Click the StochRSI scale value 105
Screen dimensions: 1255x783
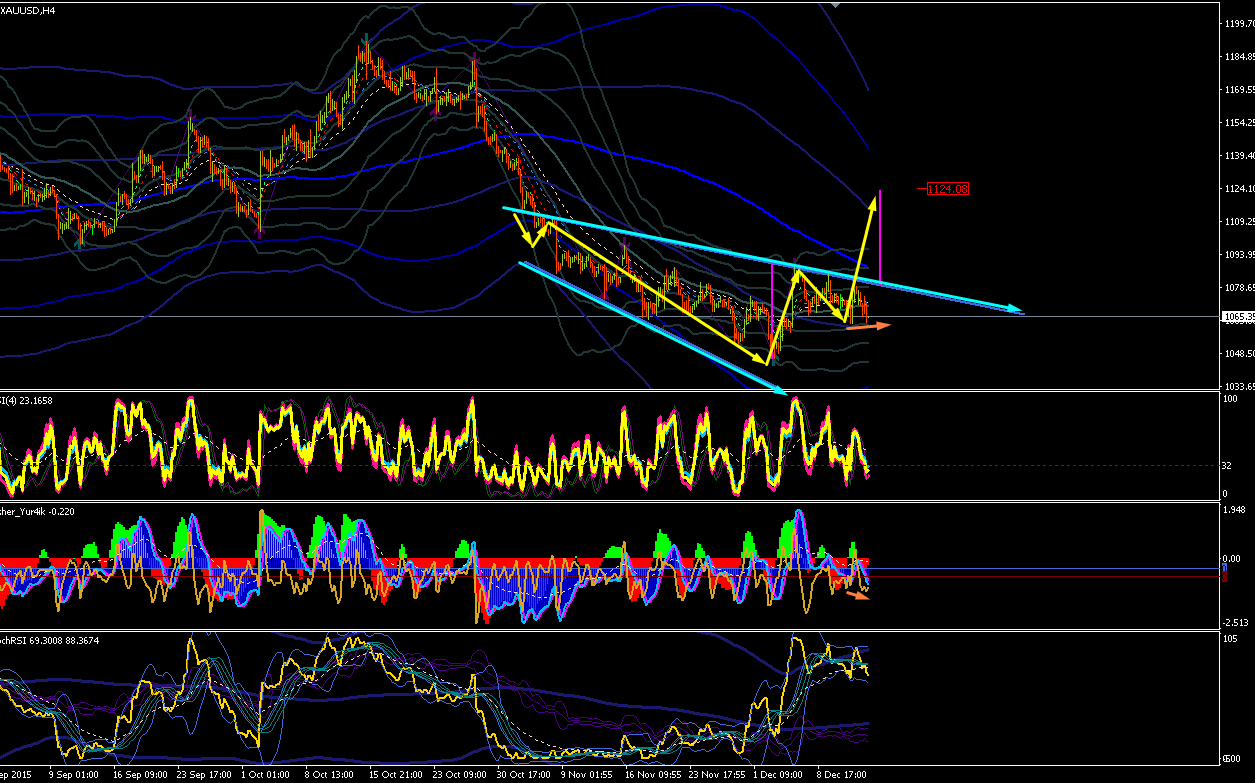(1232, 639)
